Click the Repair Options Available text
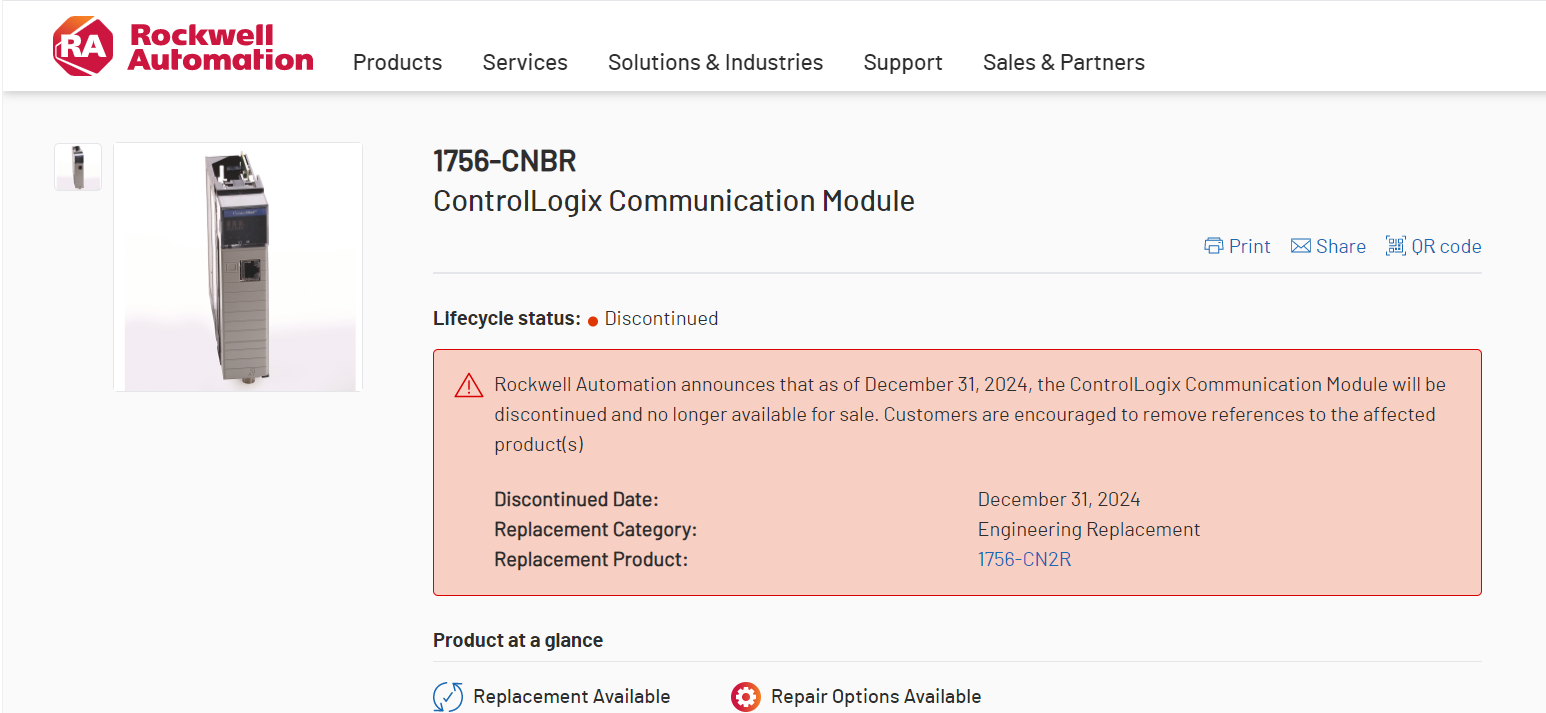Screen dimensions: 1546x713 click(876, 696)
